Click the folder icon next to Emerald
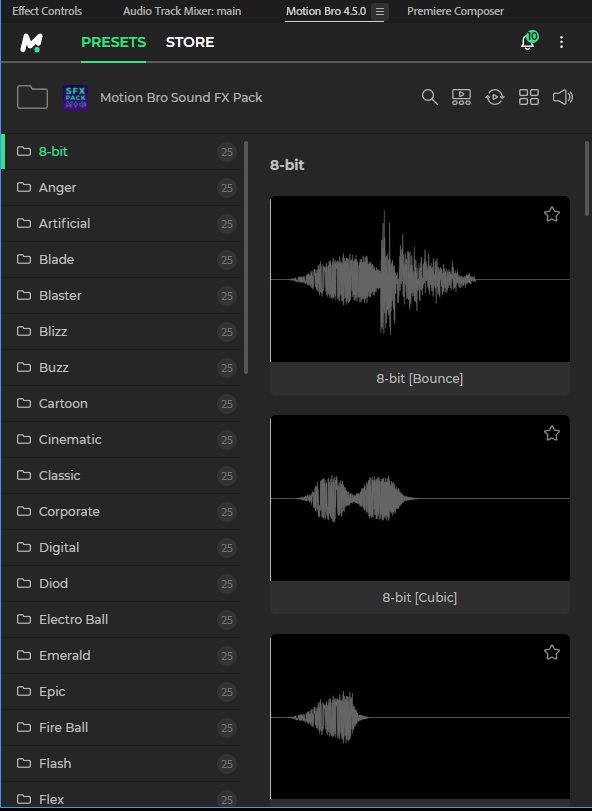 [24, 655]
